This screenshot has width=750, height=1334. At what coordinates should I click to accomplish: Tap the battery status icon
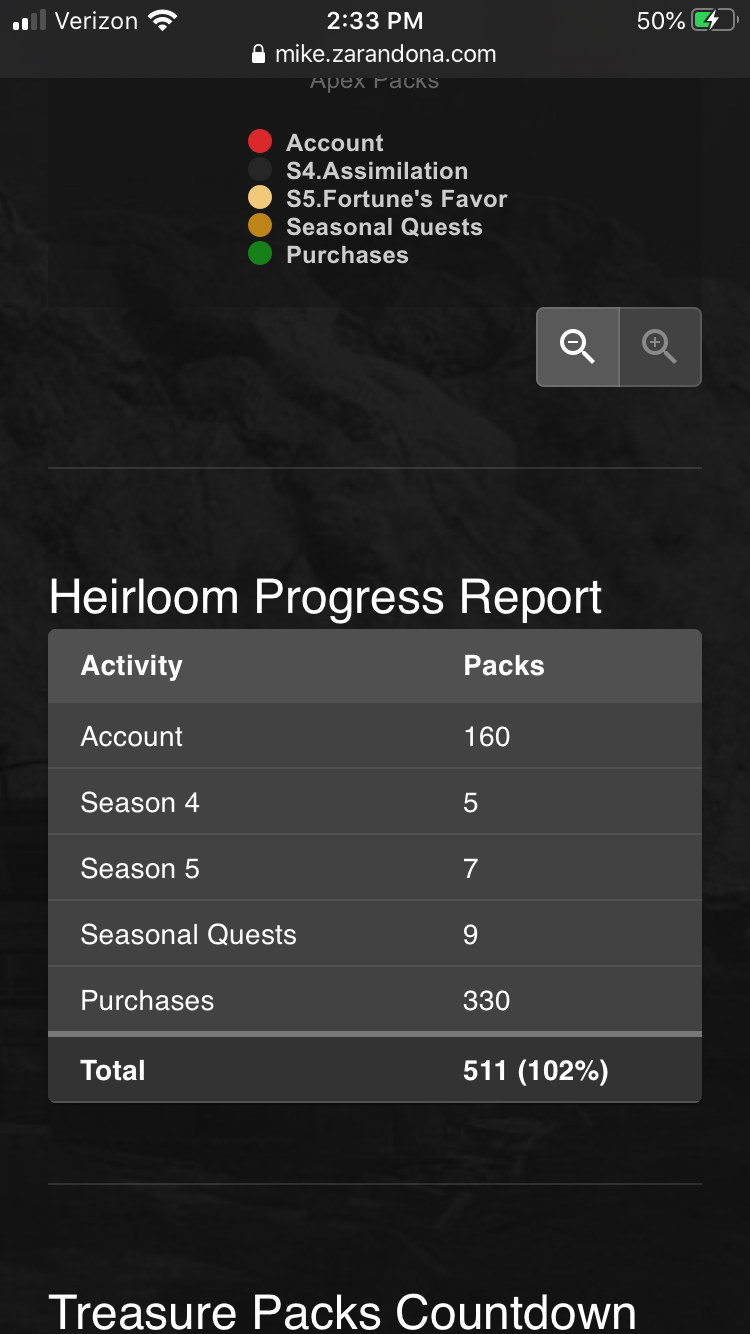click(x=714, y=21)
